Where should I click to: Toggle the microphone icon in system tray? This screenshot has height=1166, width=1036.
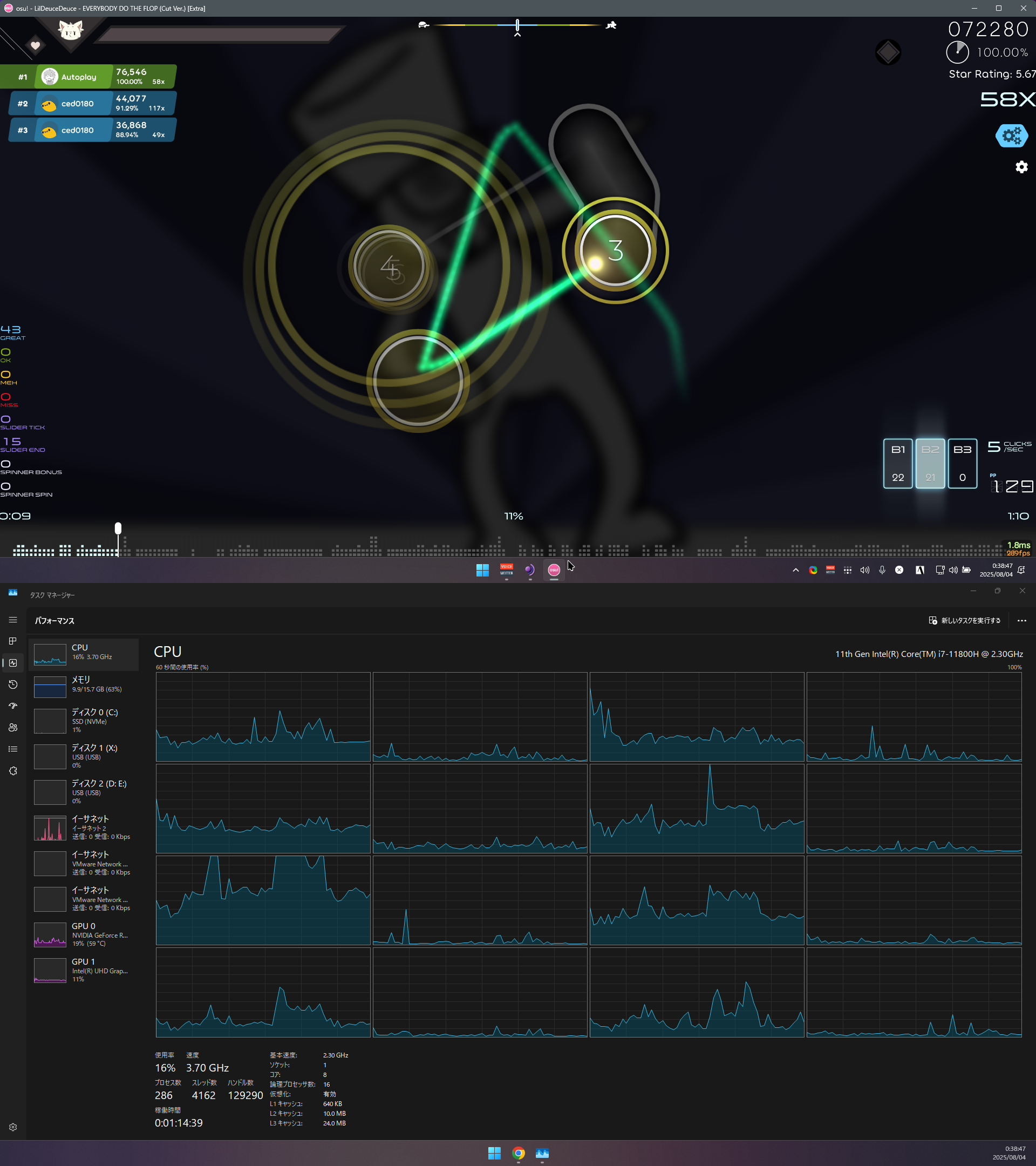(x=882, y=570)
